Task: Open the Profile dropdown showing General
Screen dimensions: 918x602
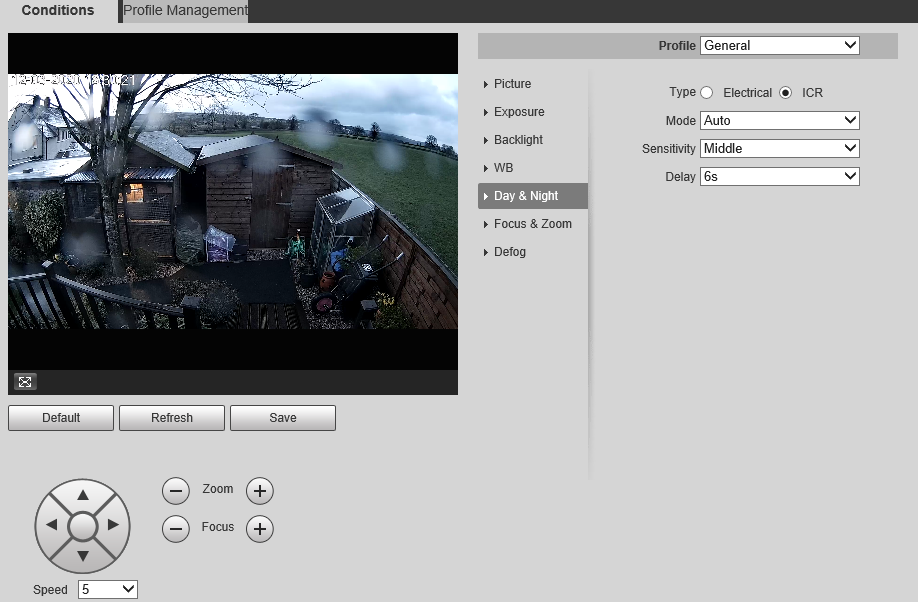Action: click(779, 45)
